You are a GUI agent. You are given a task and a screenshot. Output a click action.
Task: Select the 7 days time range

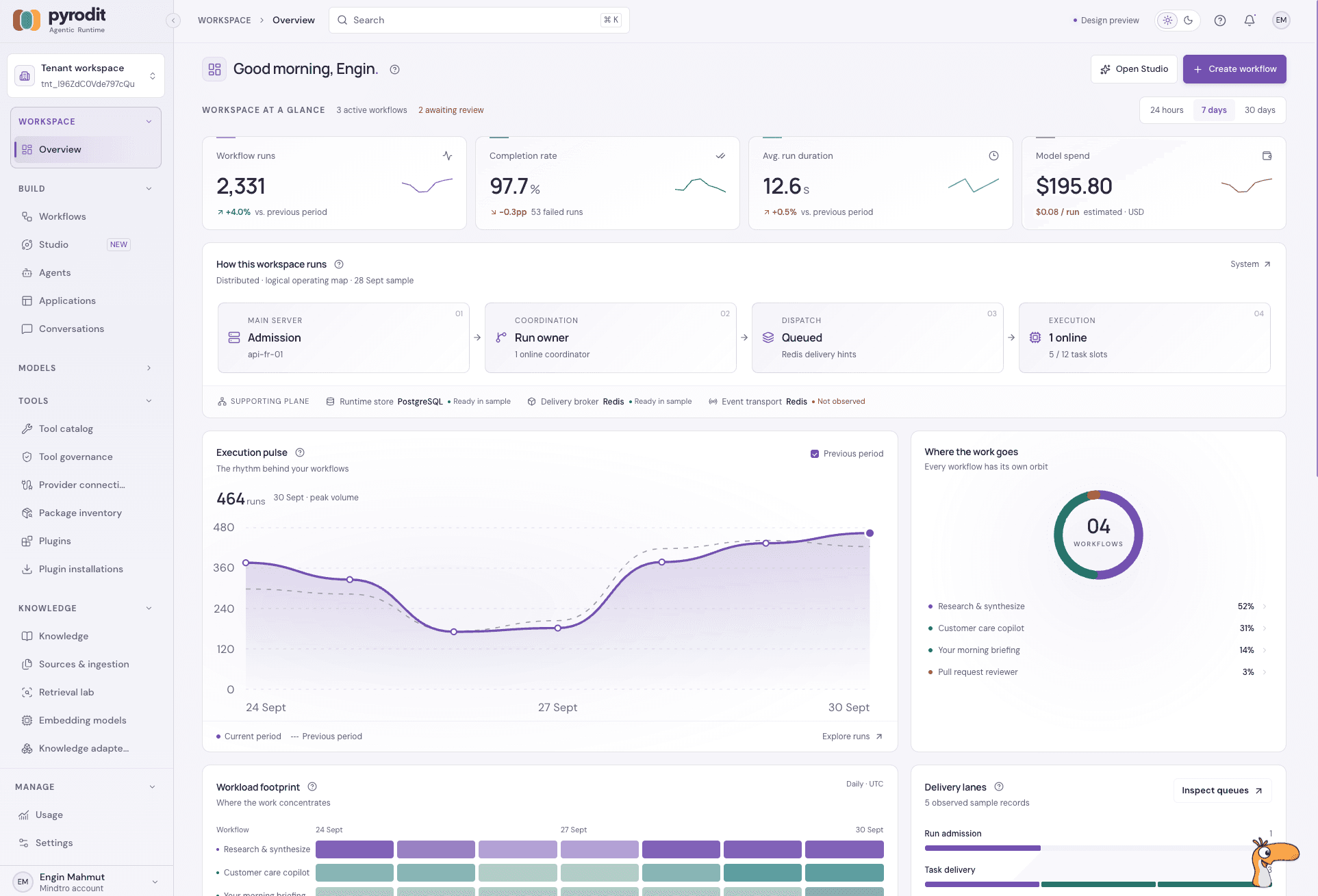click(x=1214, y=110)
